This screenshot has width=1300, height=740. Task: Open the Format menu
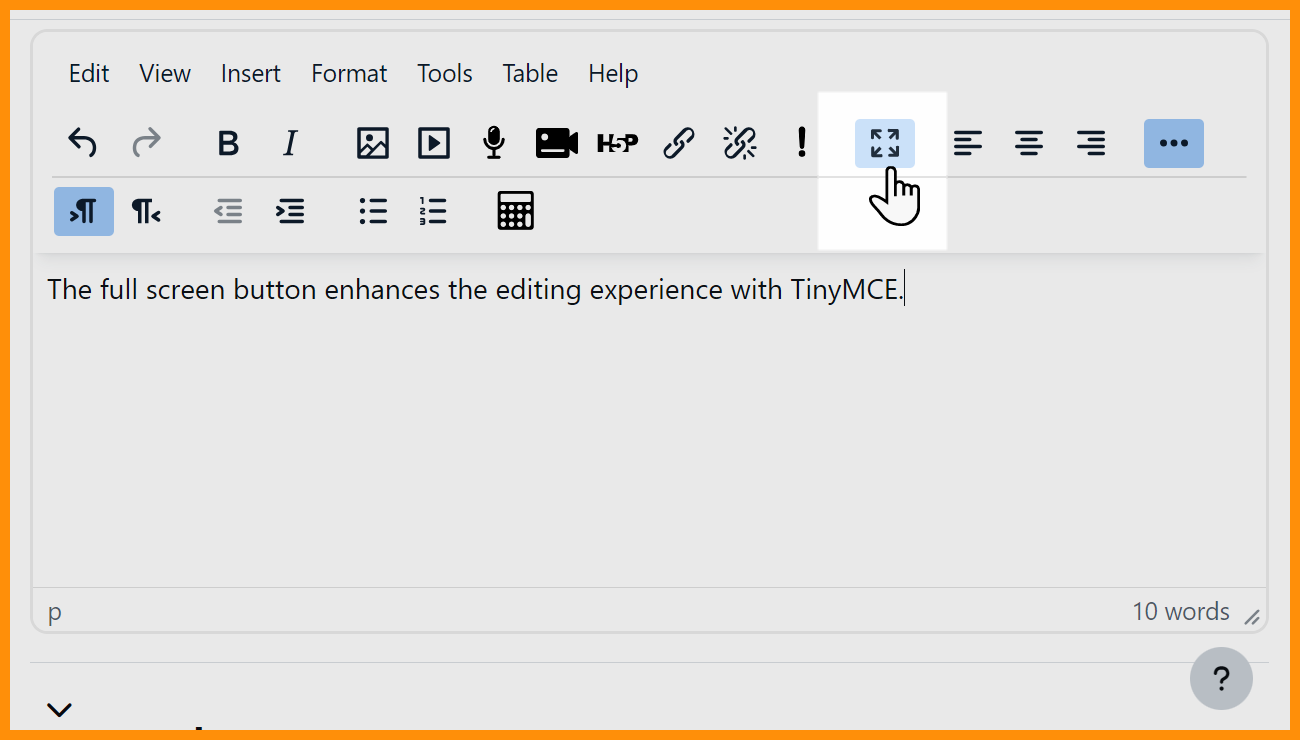[349, 73]
